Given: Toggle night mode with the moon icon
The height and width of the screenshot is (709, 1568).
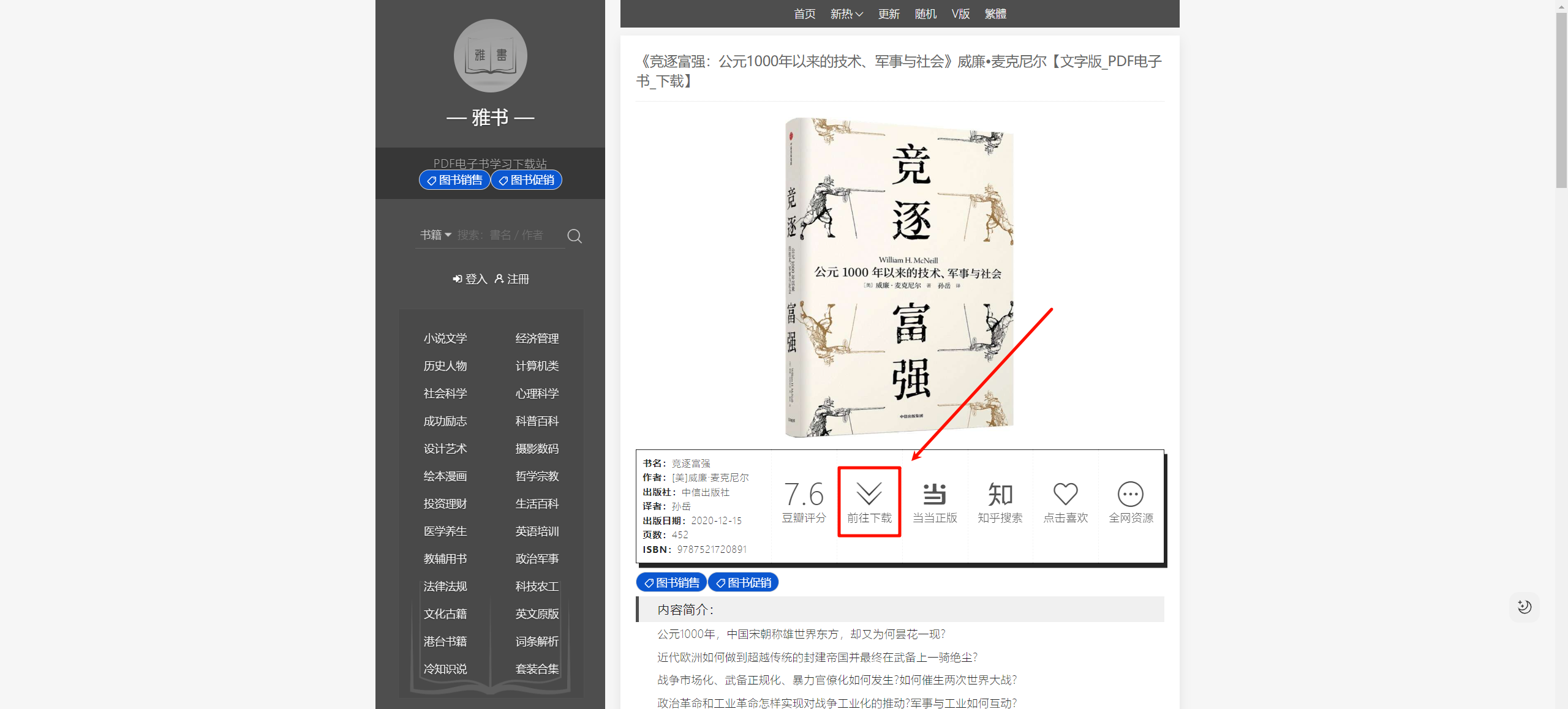Looking at the screenshot, I should (1524, 607).
